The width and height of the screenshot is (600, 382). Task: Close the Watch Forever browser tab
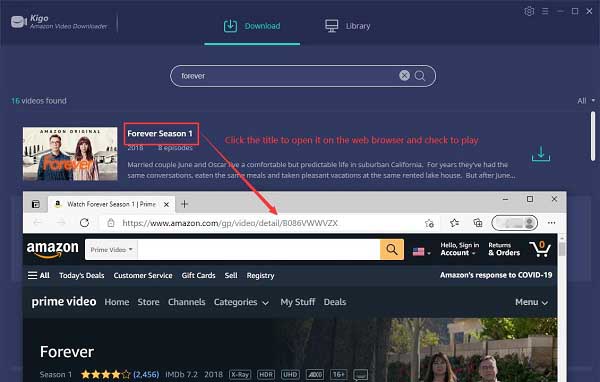click(166, 204)
